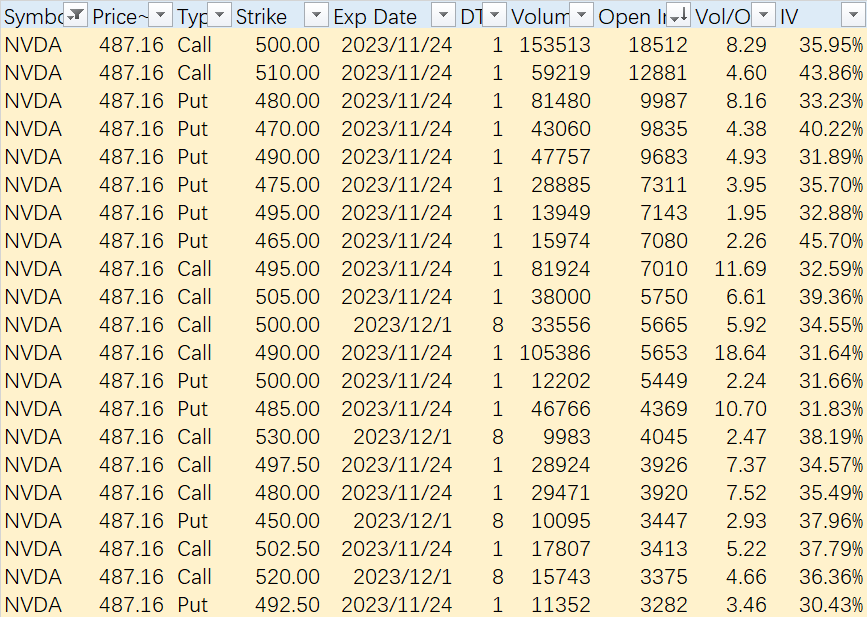Select volume cell 33556
Image resolution: width=867 pixels, height=617 pixels.
coord(561,325)
